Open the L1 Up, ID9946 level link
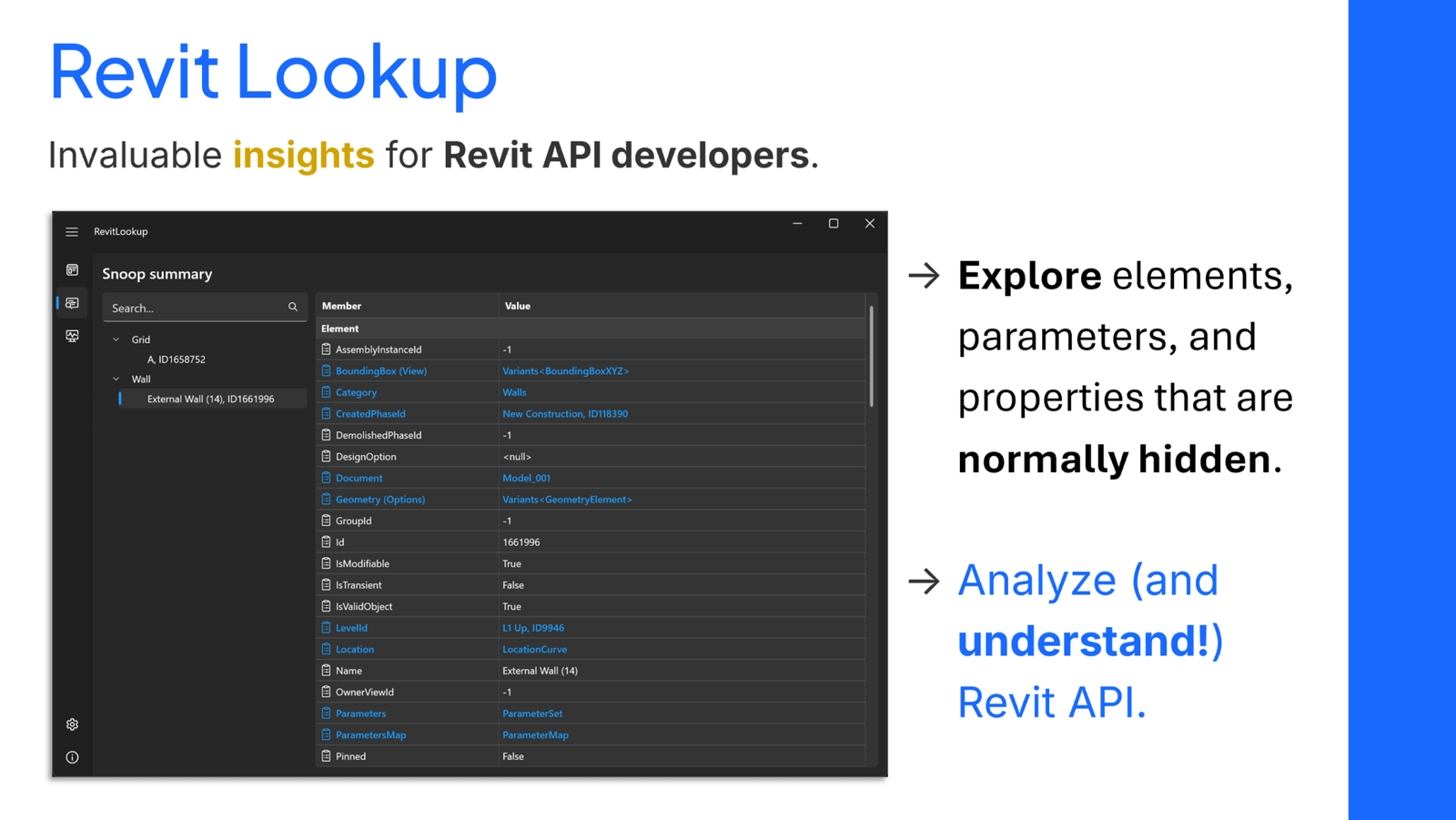Screen dimensions: 1456x820 click(x=533, y=627)
